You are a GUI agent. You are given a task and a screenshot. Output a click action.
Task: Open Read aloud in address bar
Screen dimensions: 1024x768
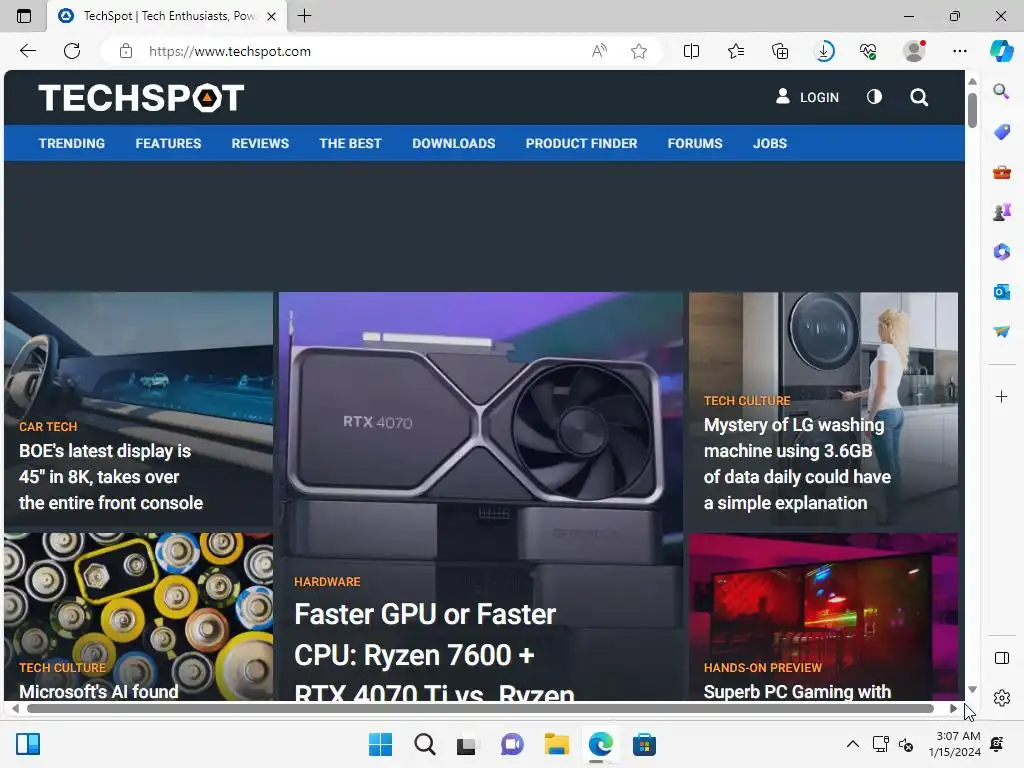click(x=599, y=51)
